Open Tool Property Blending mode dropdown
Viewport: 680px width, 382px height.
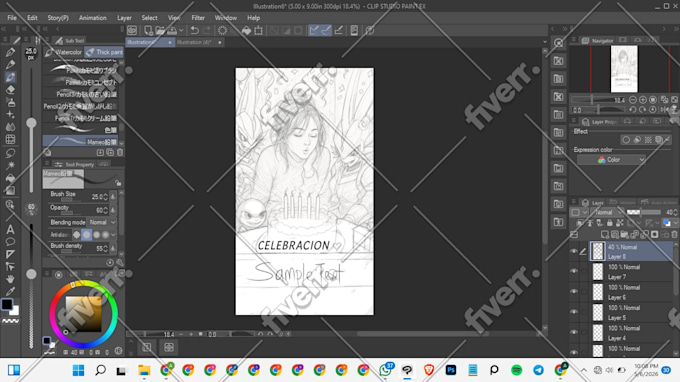click(x=102, y=222)
